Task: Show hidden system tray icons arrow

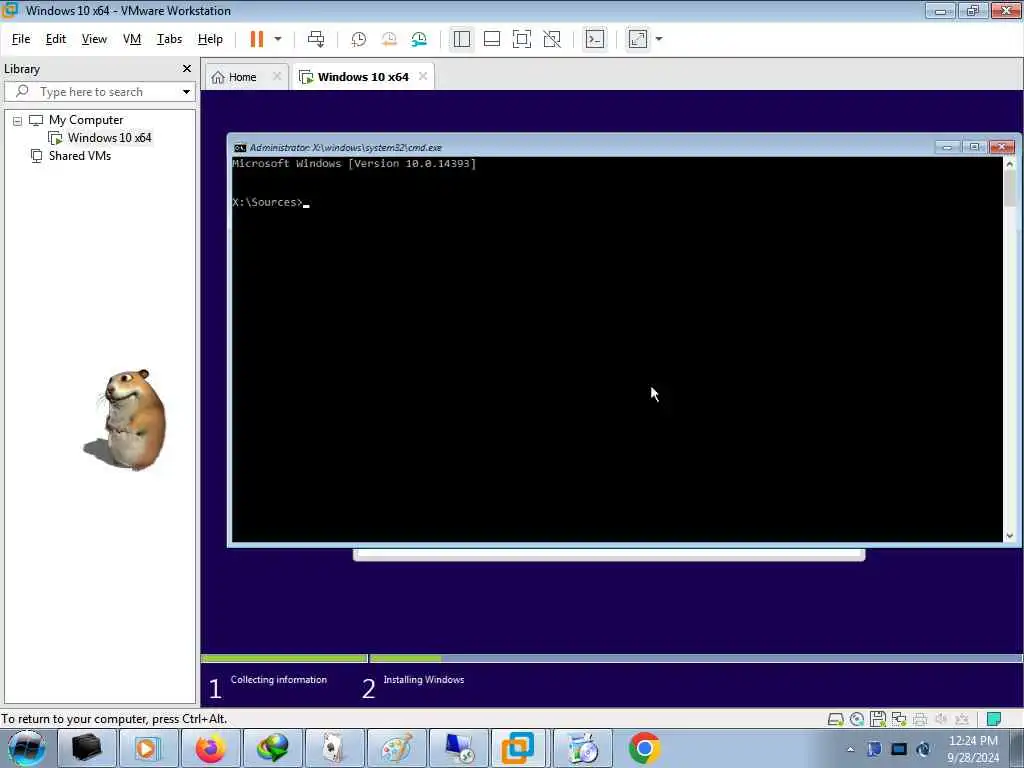Action: coord(850,749)
